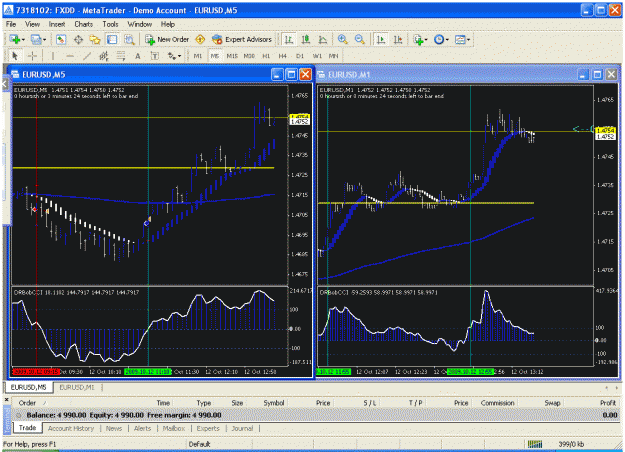Select the text 'A' drawing tool
The height and width of the screenshot is (452, 625).
(x=138, y=56)
